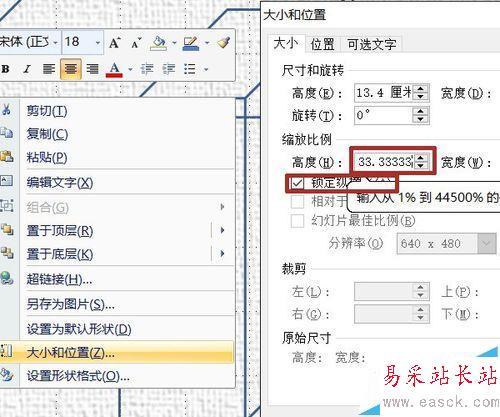
Task: Click the Shrink Font icon
Action: click(x=136, y=43)
